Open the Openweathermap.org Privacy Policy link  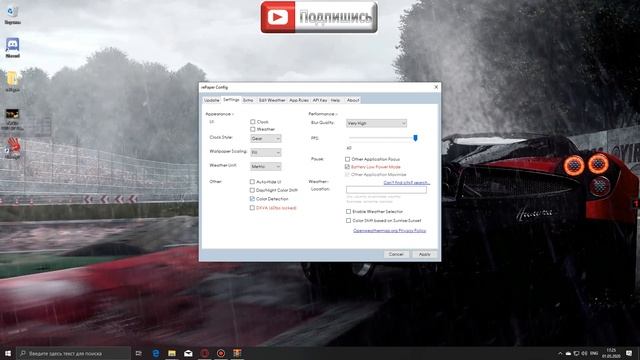pos(389,231)
